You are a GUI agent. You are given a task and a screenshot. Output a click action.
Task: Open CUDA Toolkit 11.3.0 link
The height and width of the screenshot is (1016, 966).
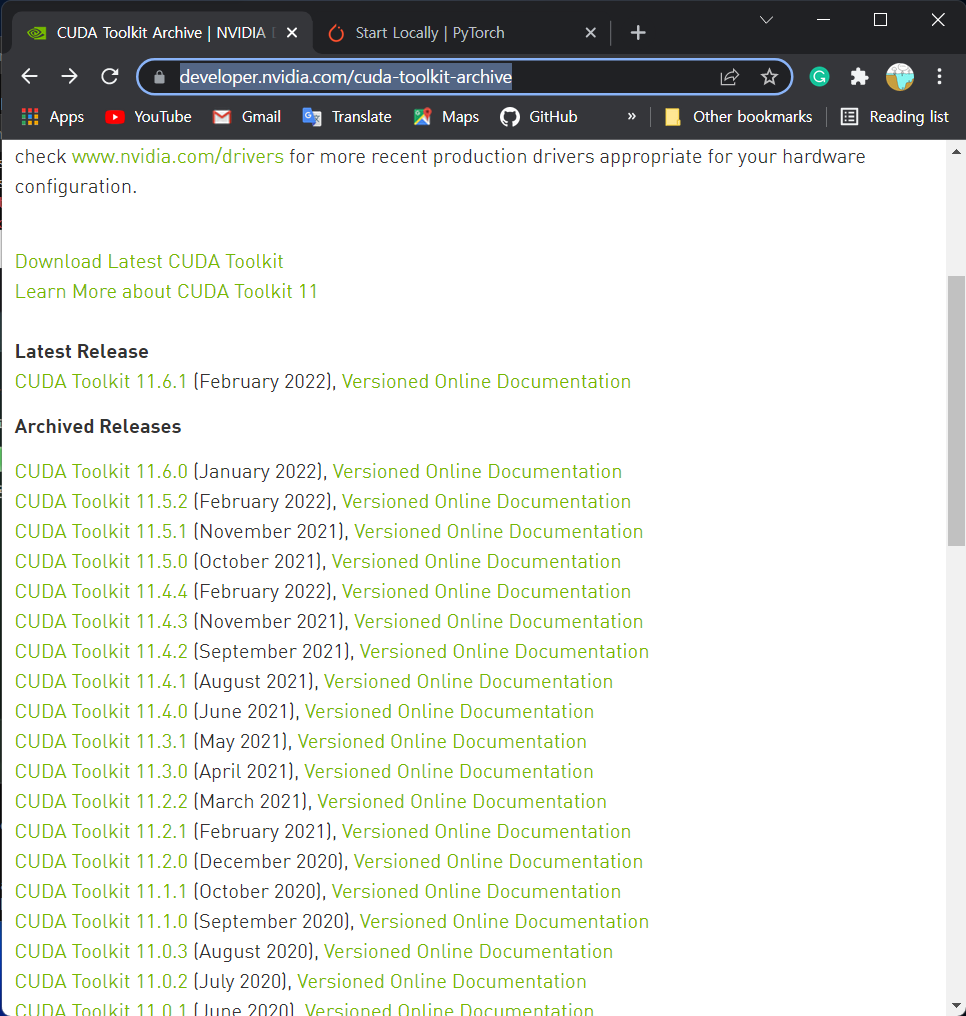(x=101, y=772)
